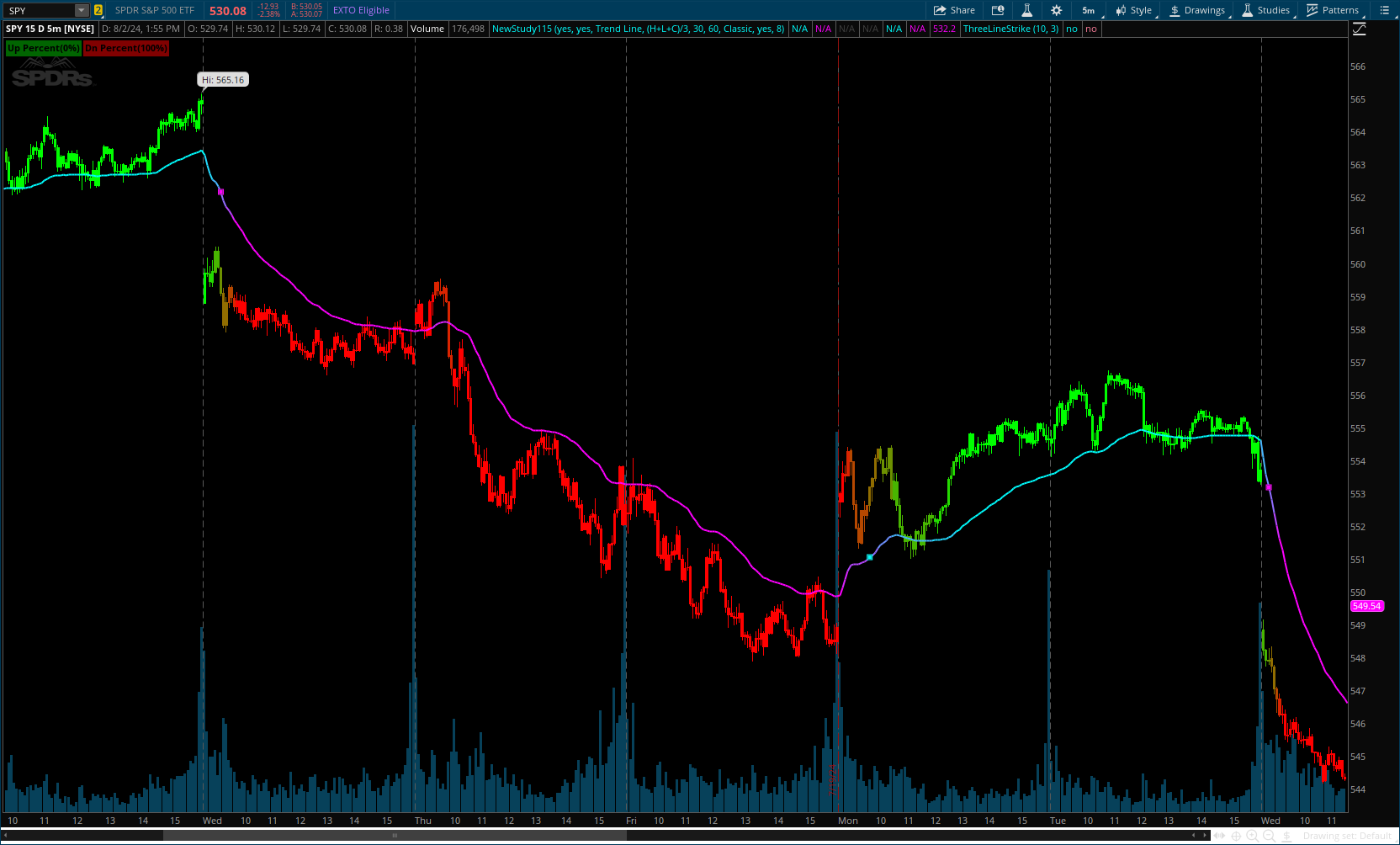1400x845 pixels.
Task: Click the scroll right arrow at bottom
Action: click(x=1205, y=836)
